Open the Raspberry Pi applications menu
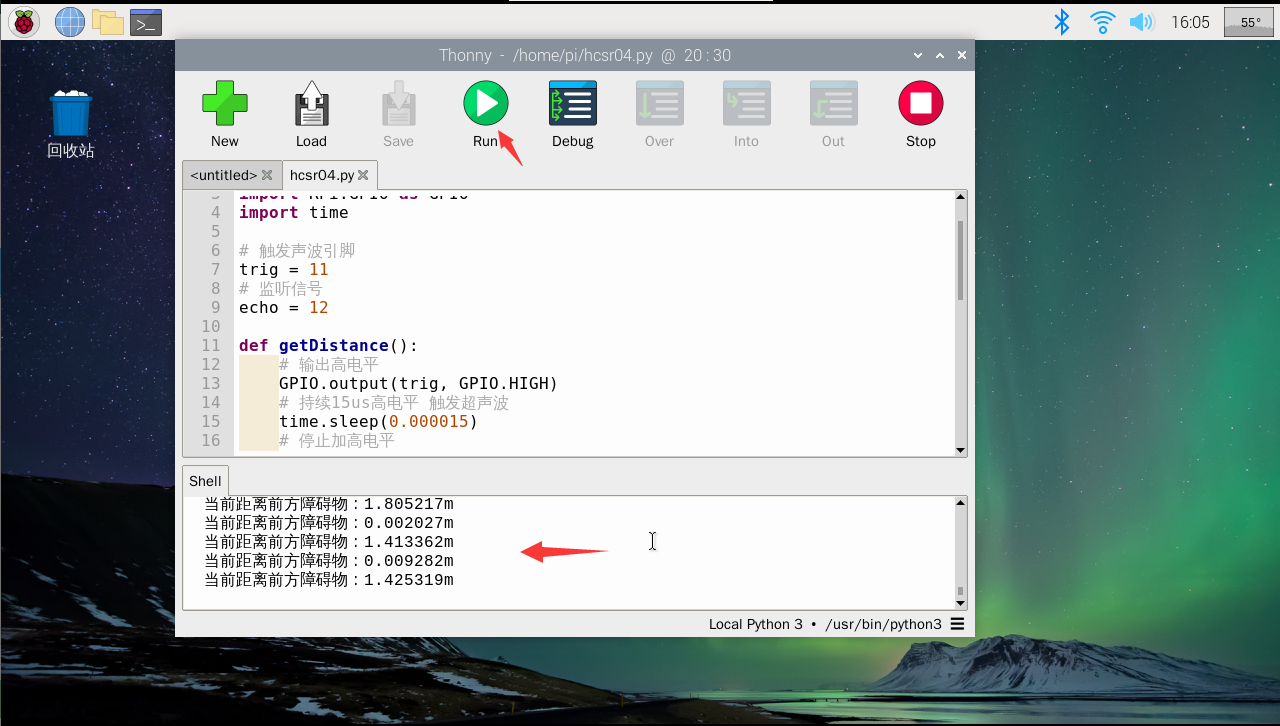This screenshot has width=1280, height=726. pos(23,22)
